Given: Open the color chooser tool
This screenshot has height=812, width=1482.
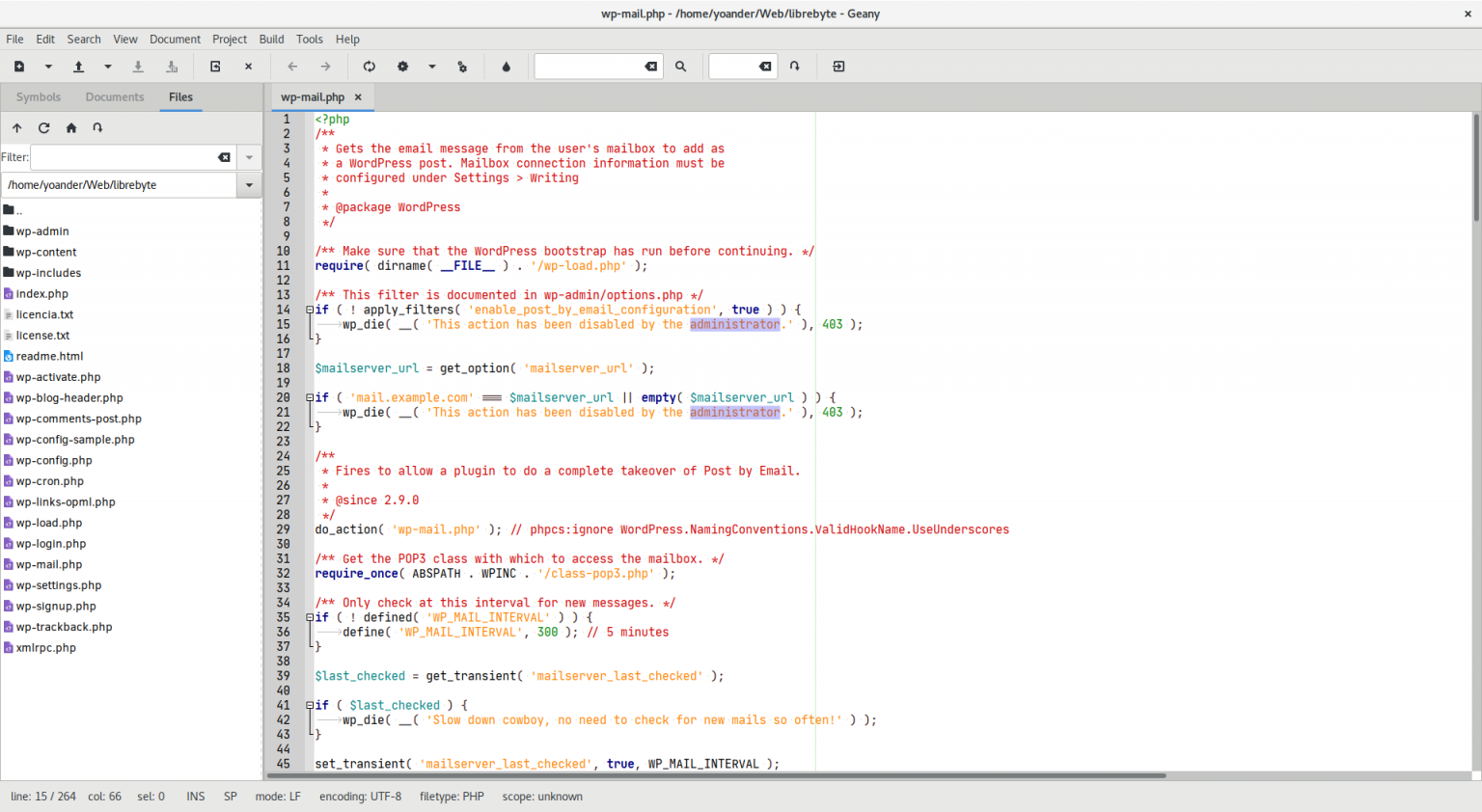Looking at the screenshot, I should tap(506, 66).
